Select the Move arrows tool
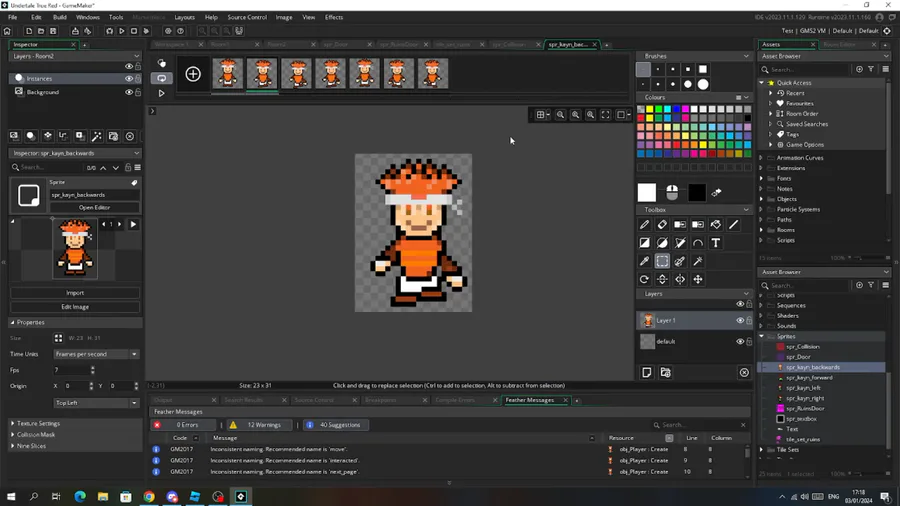Image resolution: width=900 pixels, height=506 pixels. pos(698,279)
